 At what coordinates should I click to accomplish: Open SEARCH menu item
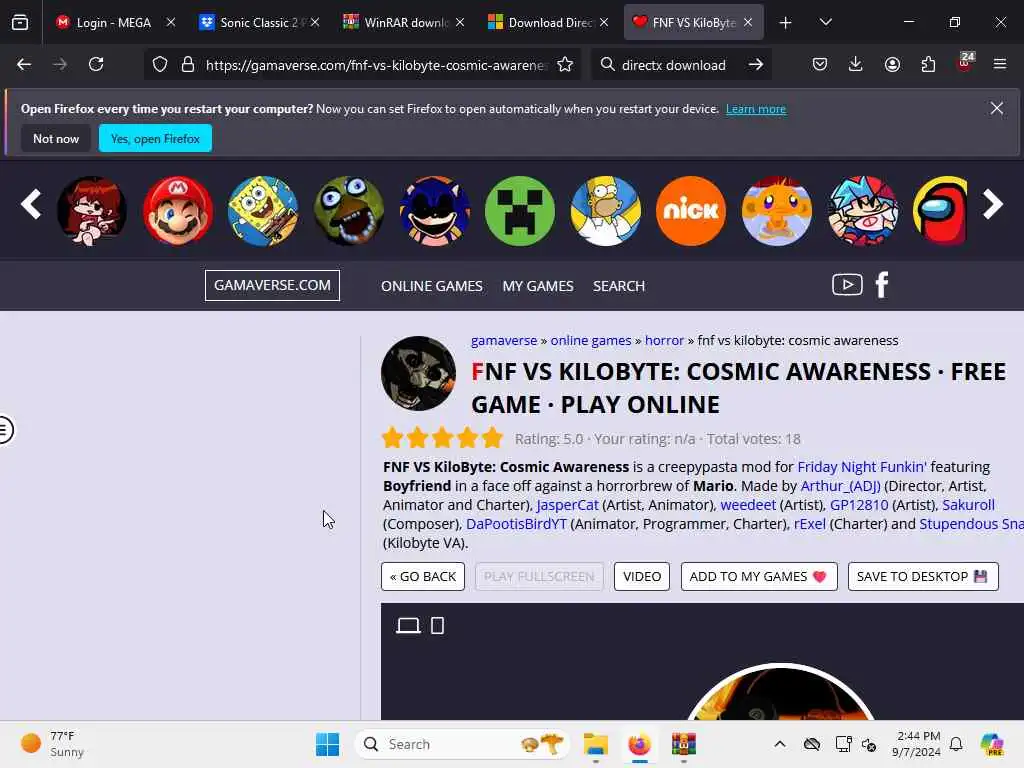[618, 286]
